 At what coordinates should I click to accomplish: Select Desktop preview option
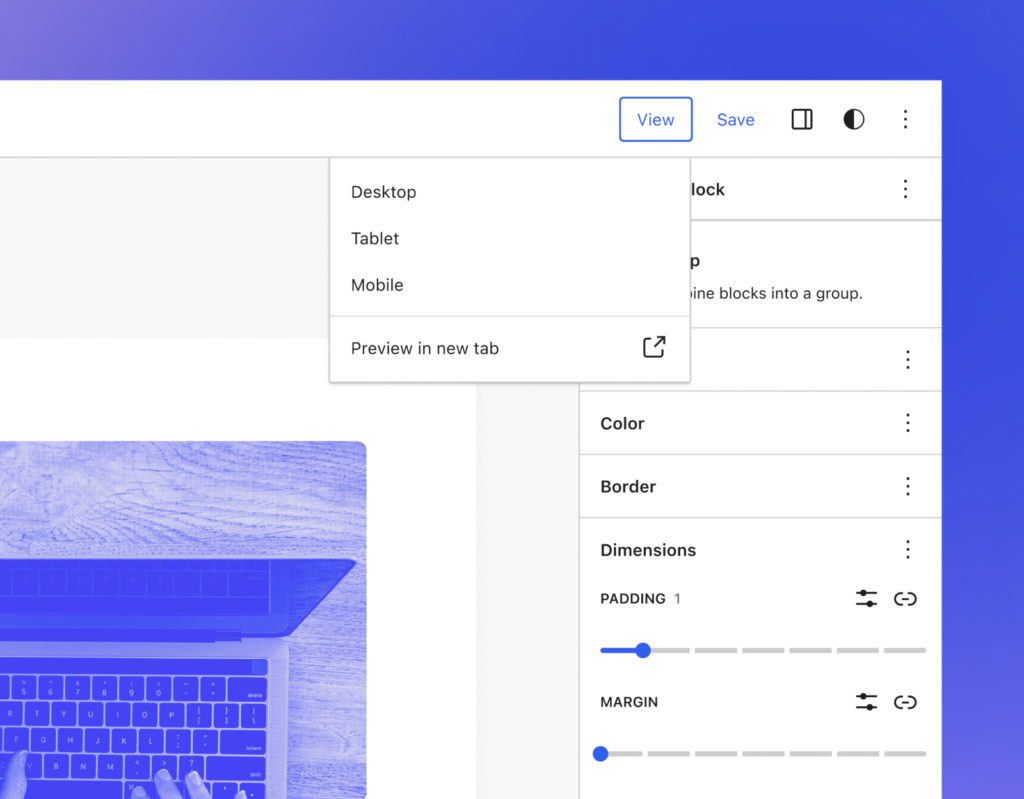click(509, 192)
